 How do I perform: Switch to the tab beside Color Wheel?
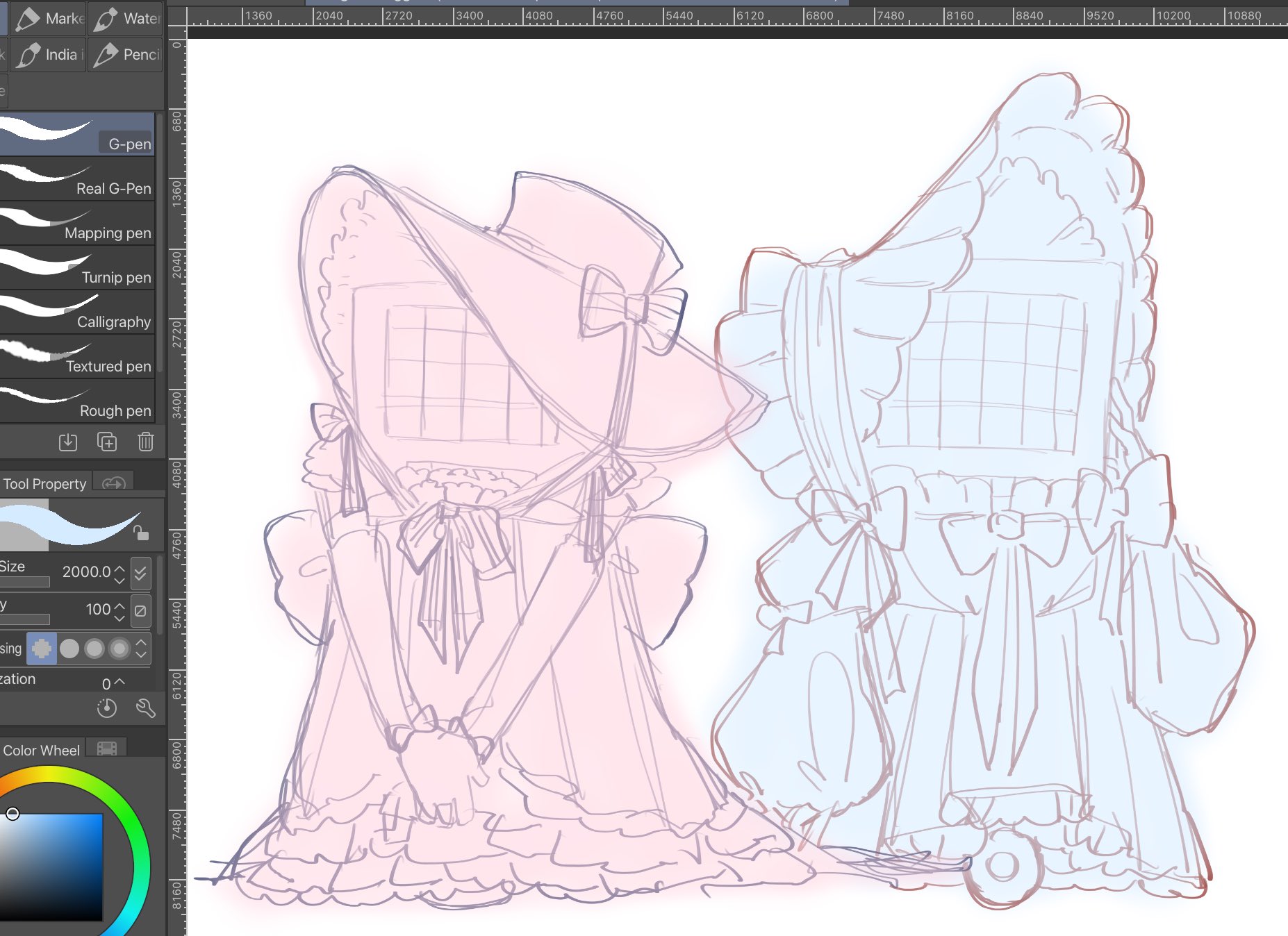coord(107,749)
